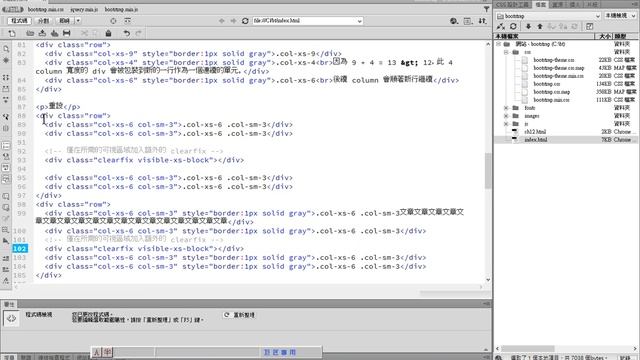The width and height of the screenshot is (640, 360).
Task: Switch to 分割 split view
Action: click(43, 21)
